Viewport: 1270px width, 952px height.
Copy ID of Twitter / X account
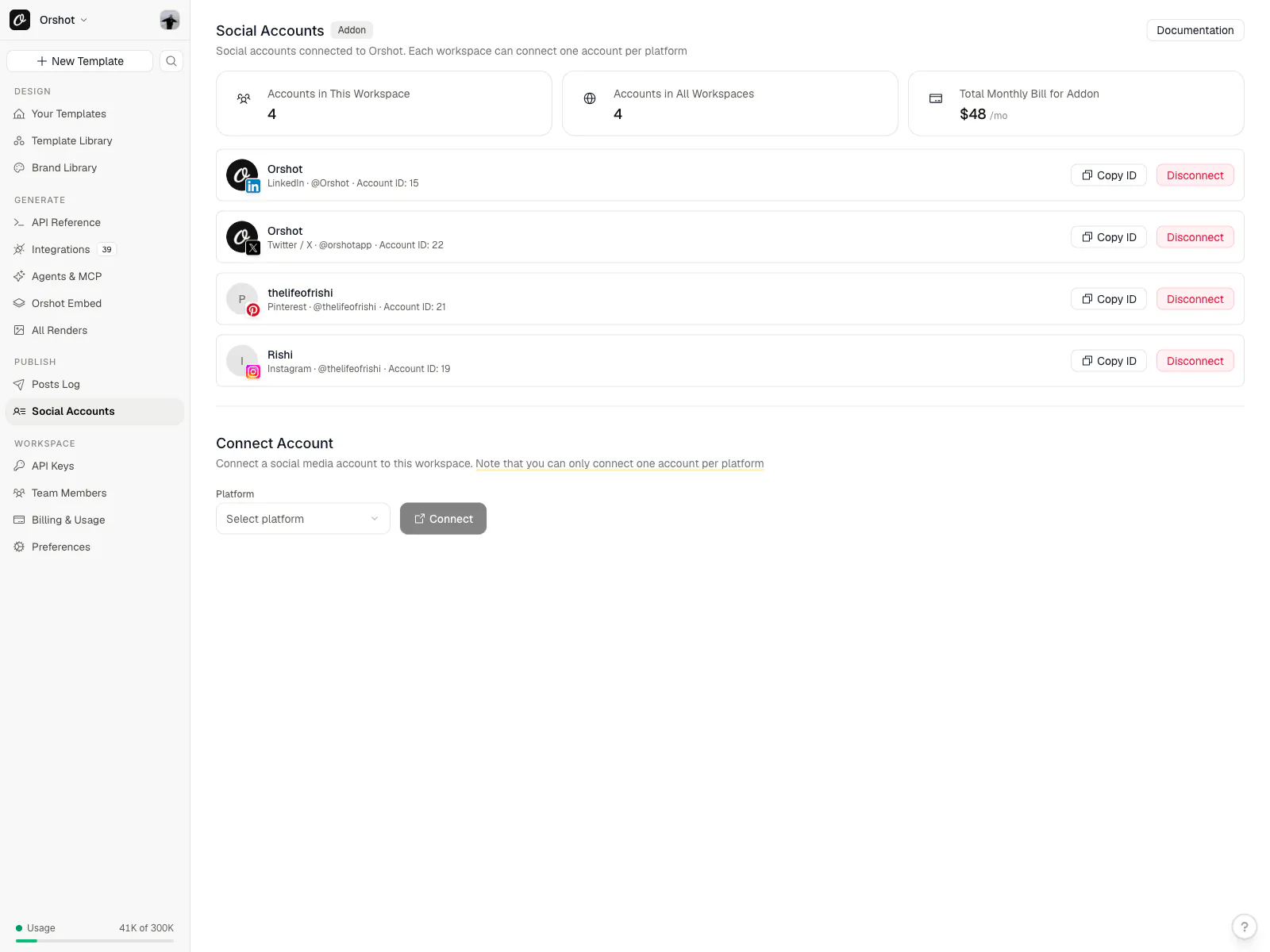point(1109,237)
